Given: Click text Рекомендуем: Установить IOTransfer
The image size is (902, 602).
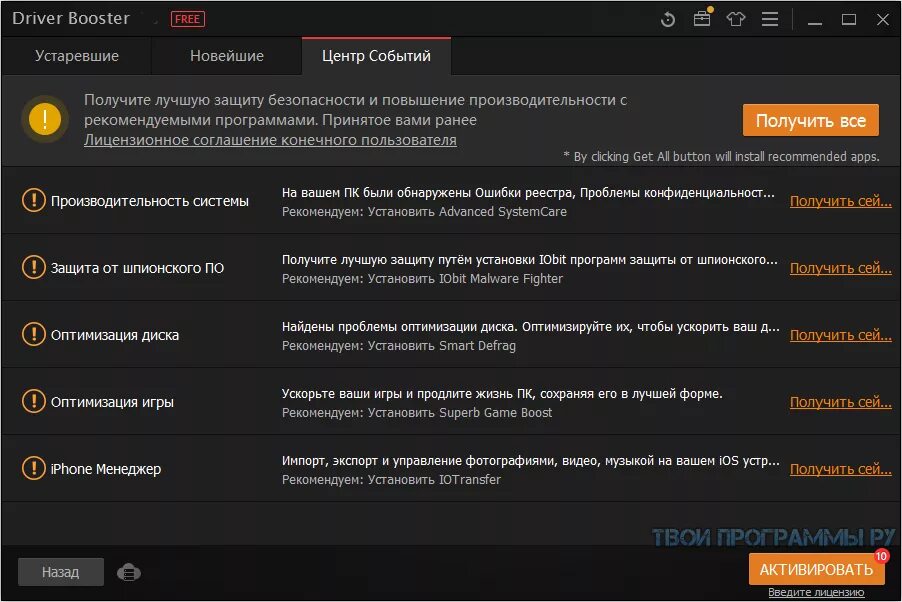Looking at the screenshot, I should pyautogui.click(x=391, y=479).
